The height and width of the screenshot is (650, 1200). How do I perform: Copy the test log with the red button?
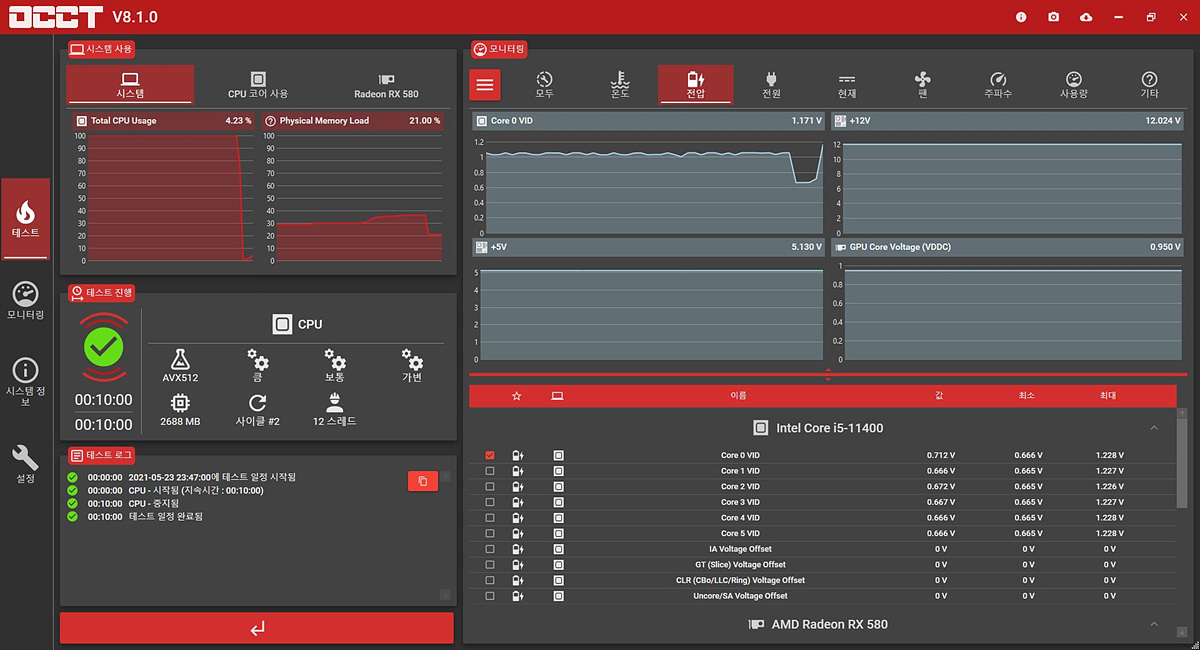click(x=423, y=481)
